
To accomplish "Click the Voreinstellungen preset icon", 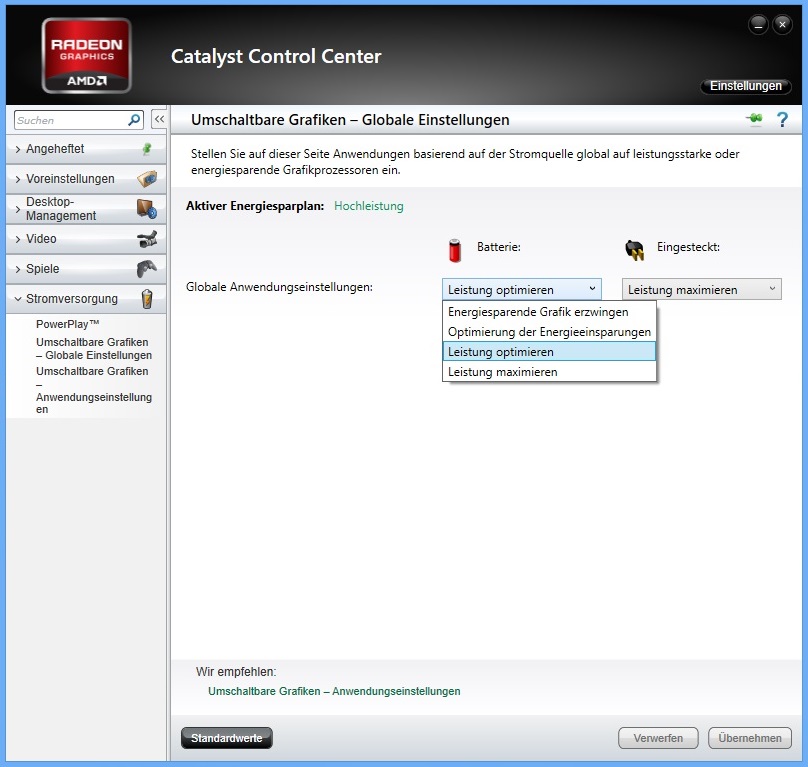I will pyautogui.click(x=147, y=179).
